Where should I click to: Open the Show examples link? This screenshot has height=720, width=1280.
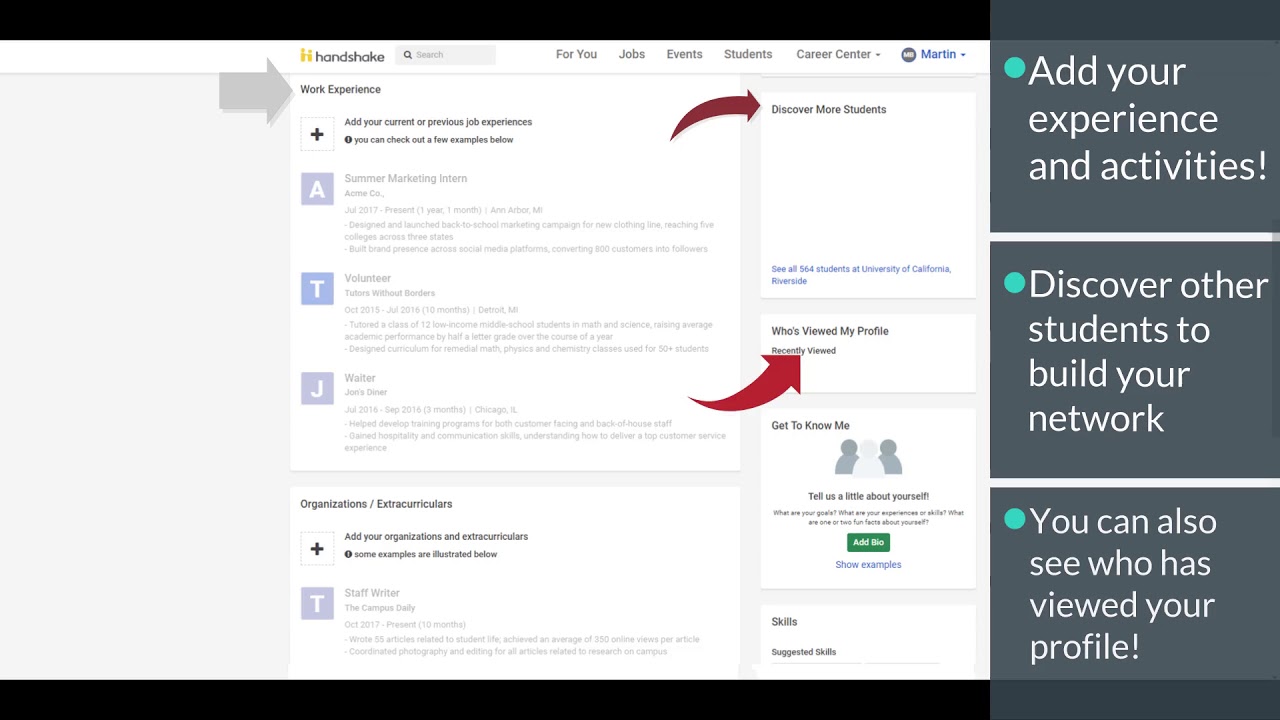click(868, 565)
